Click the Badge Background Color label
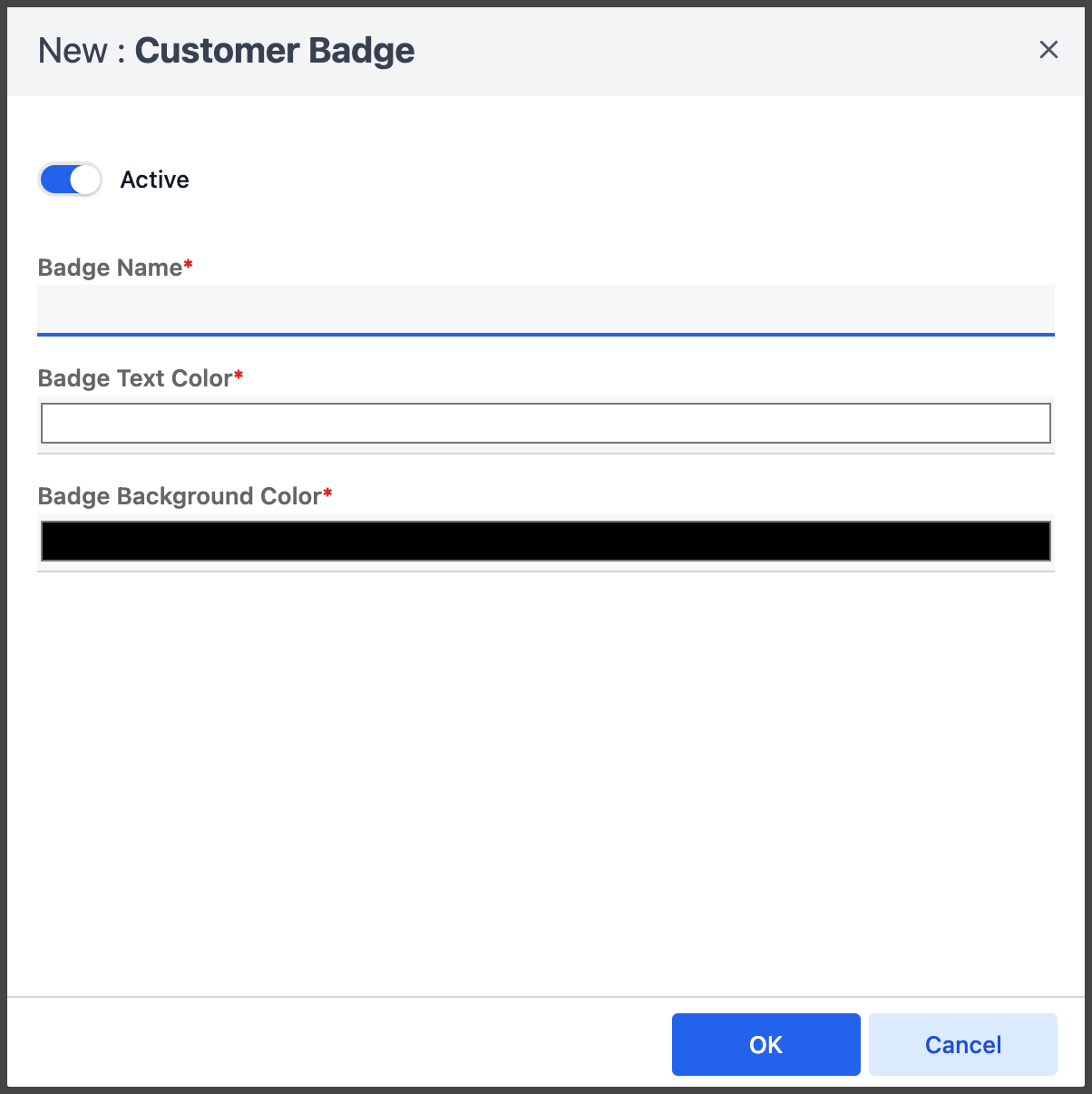1092x1094 pixels. 180,496
